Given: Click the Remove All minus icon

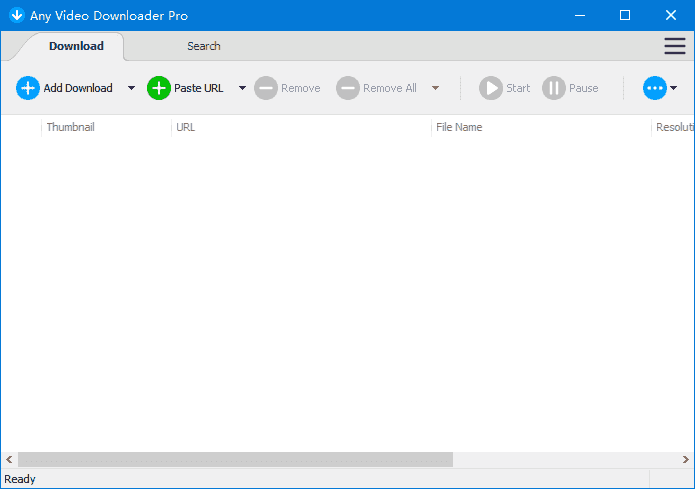Looking at the screenshot, I should click(x=347, y=88).
